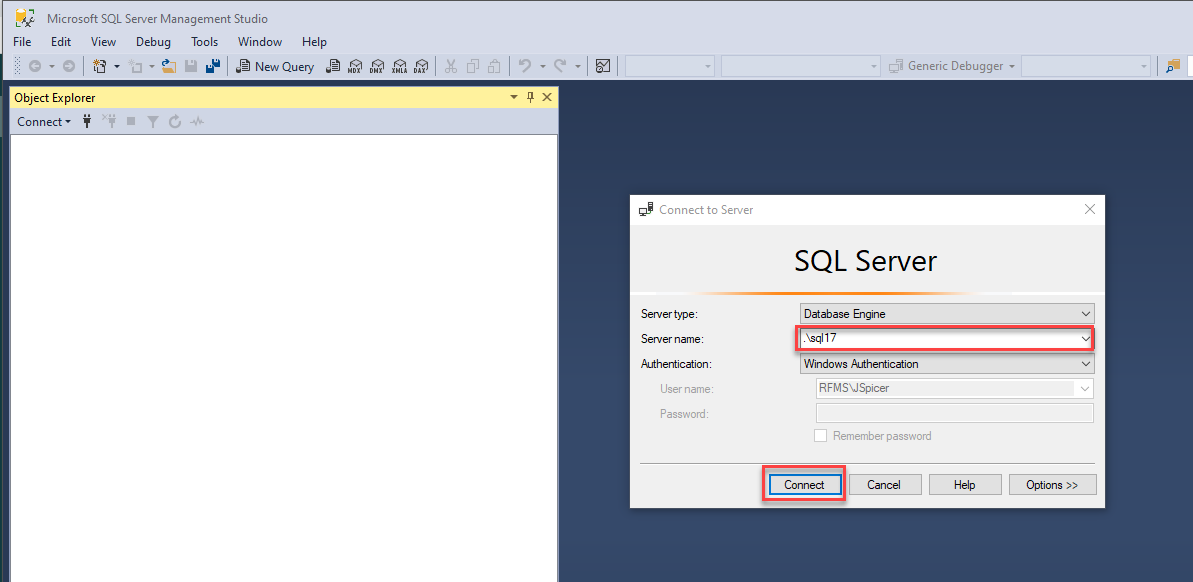This screenshot has height=582, width=1193.
Task: Click the Copy icon in toolbar
Action: click(472, 66)
